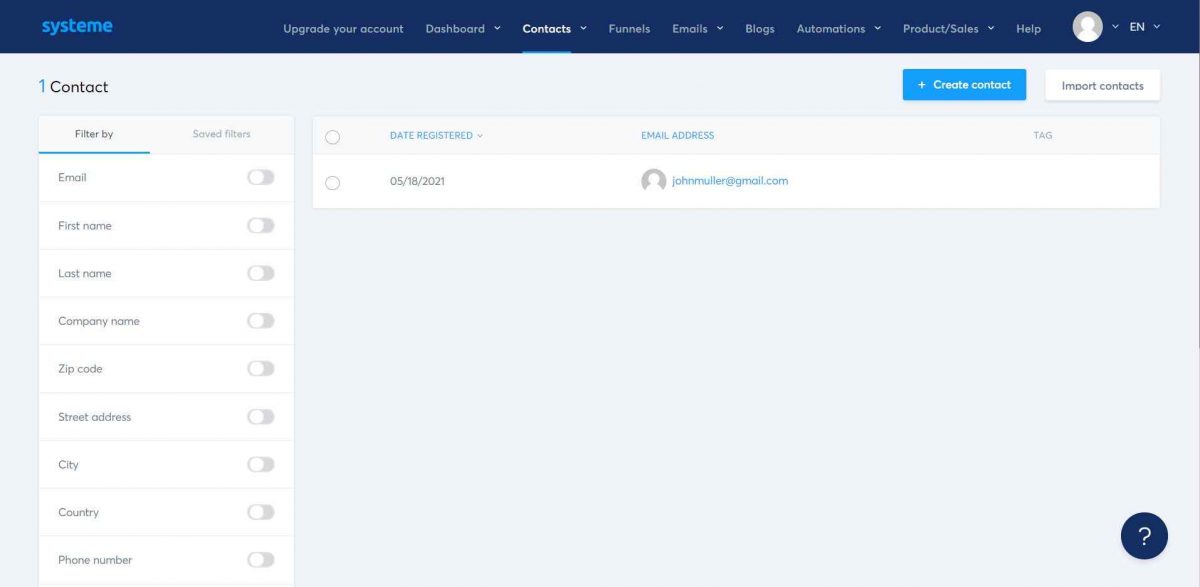This screenshot has width=1200, height=587.
Task: Toggle the Zip code filter
Action: (x=260, y=369)
